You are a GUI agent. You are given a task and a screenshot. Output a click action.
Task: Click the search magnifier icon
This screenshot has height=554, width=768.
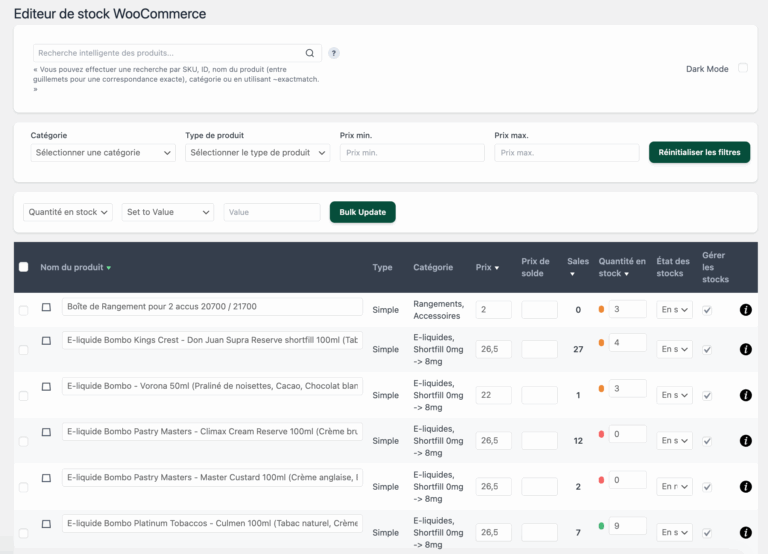coord(310,53)
